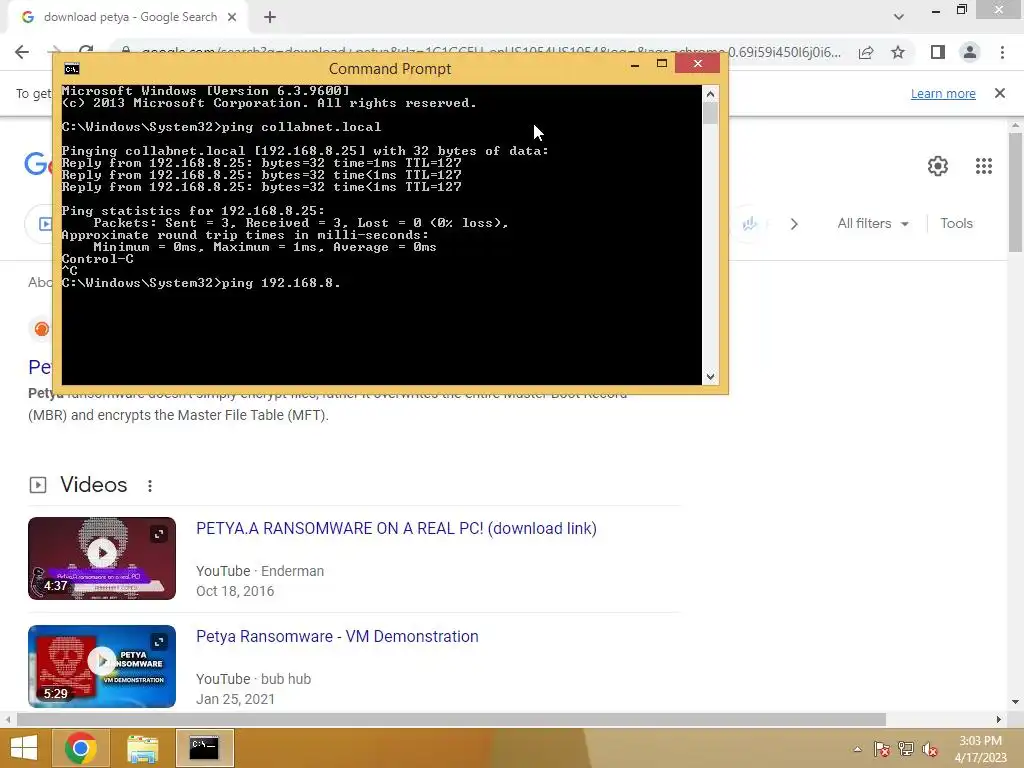Open 'PETYA.A RANSOMWARE ON A REAL PC!' link

click(396, 528)
